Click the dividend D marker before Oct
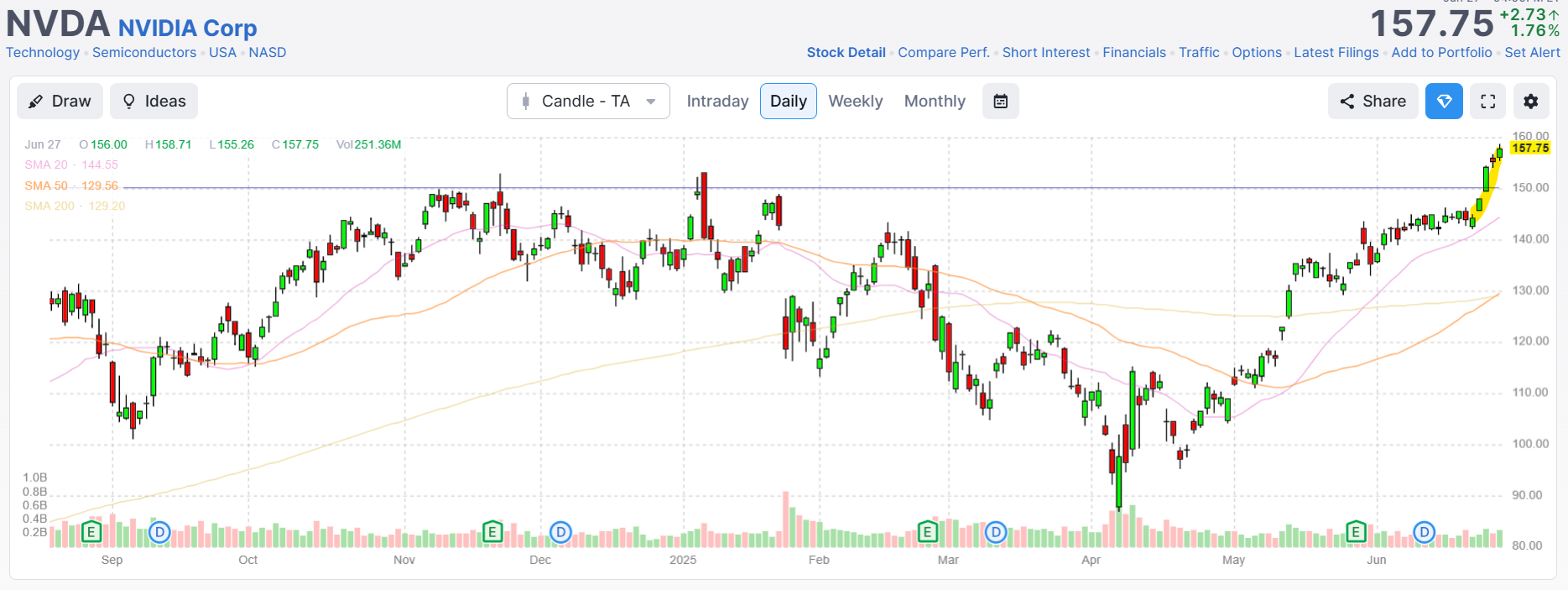Viewport: 1568px width, 590px height. coord(159,531)
